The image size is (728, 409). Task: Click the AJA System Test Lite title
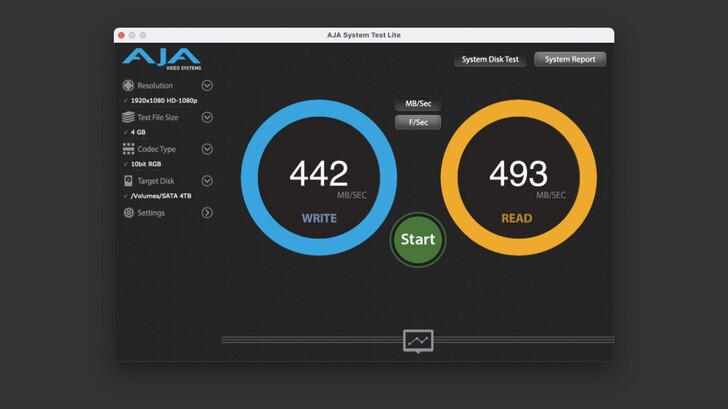(x=364, y=35)
